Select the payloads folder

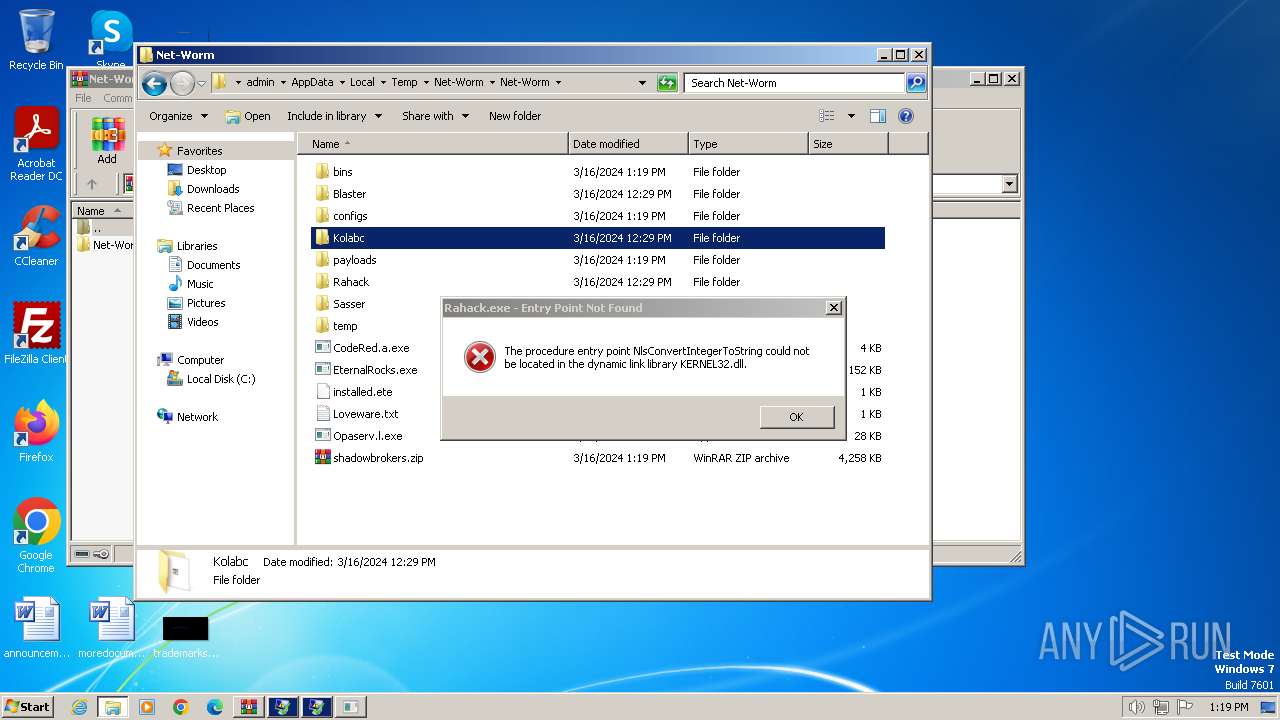tap(354, 260)
